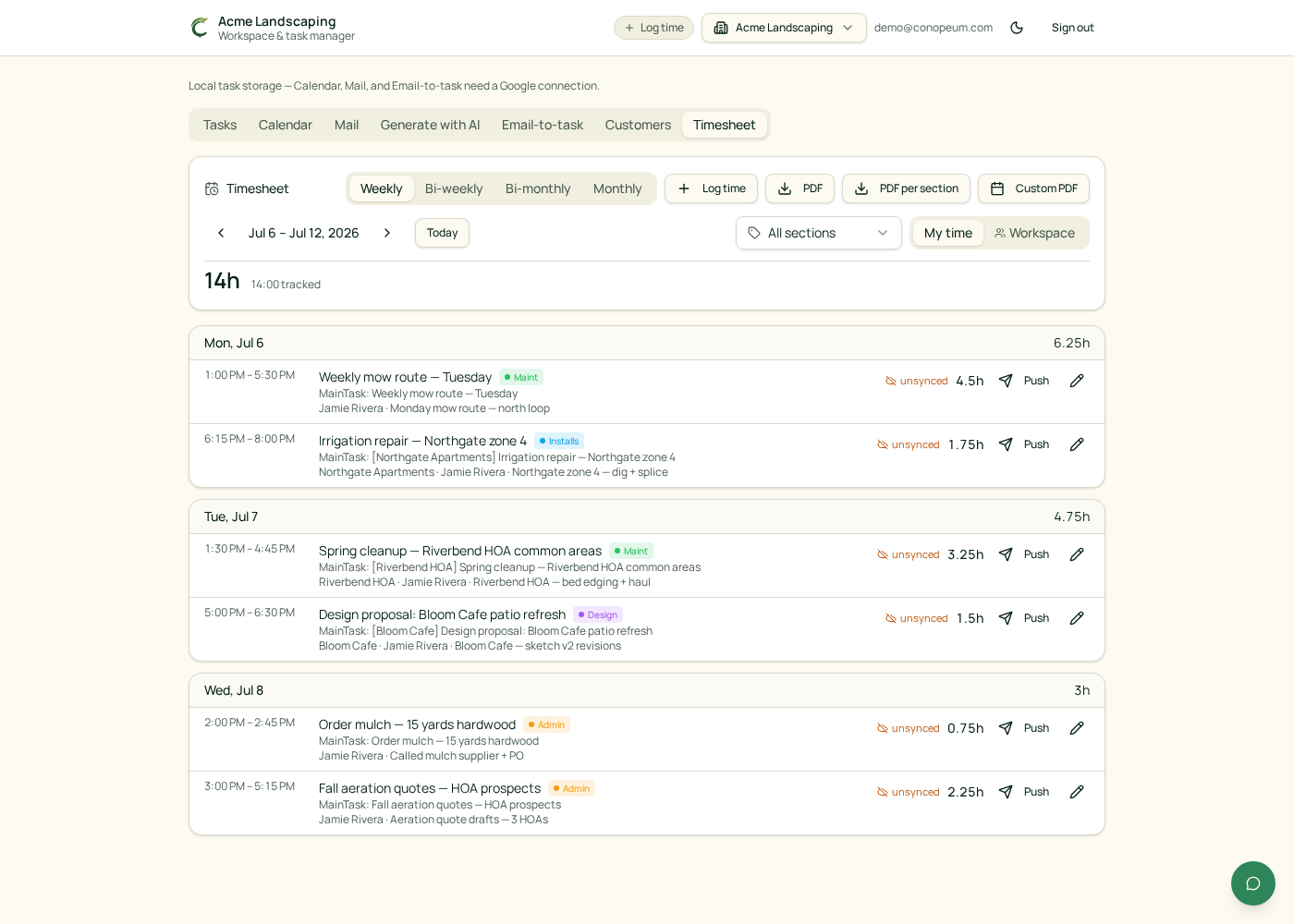Toggle dark mode moon icon
This screenshot has width=1294, height=924.
(1017, 28)
